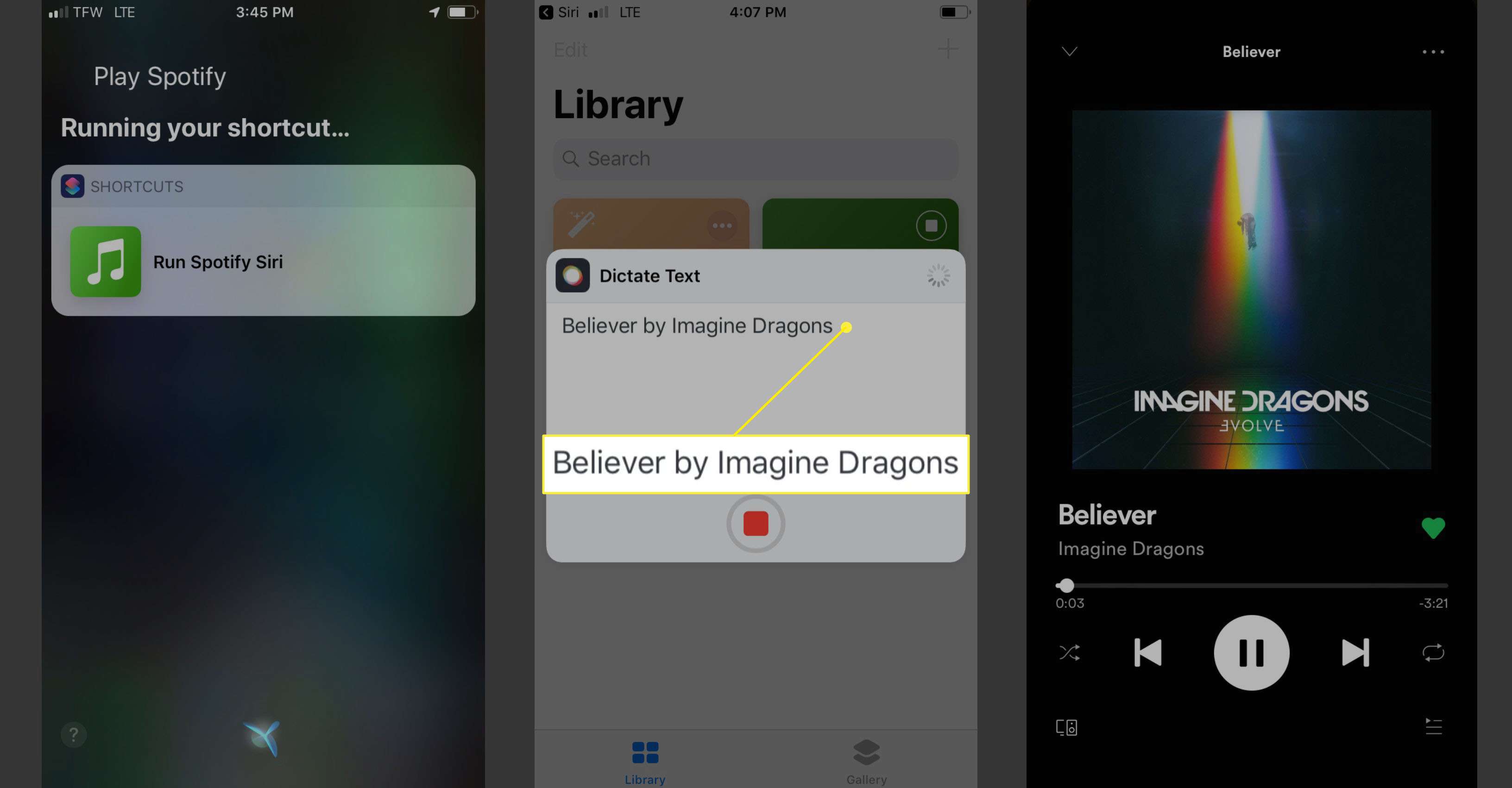Collapse the now playing screen
This screenshot has width=1512, height=788.
pyautogui.click(x=1069, y=51)
